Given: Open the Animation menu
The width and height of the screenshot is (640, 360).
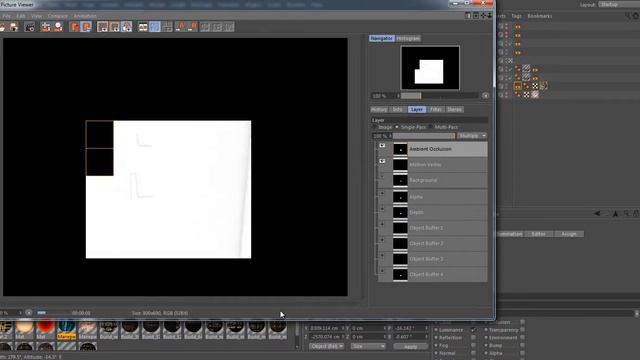Looking at the screenshot, I should pos(85,16).
